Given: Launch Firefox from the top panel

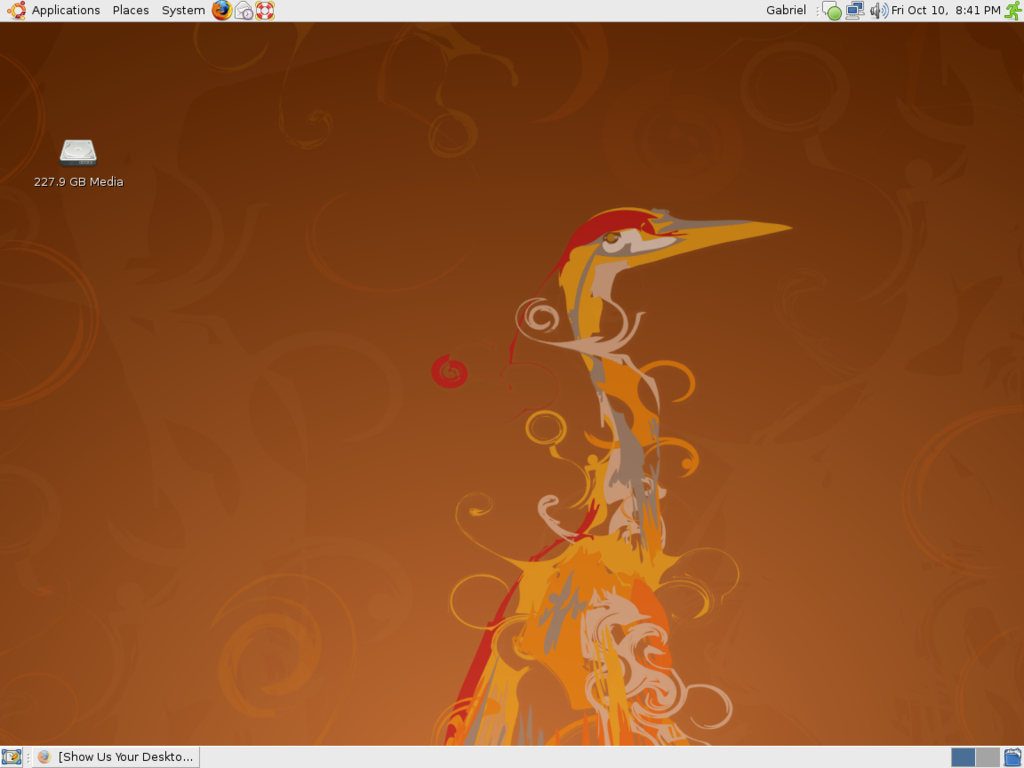Looking at the screenshot, I should [222, 10].
